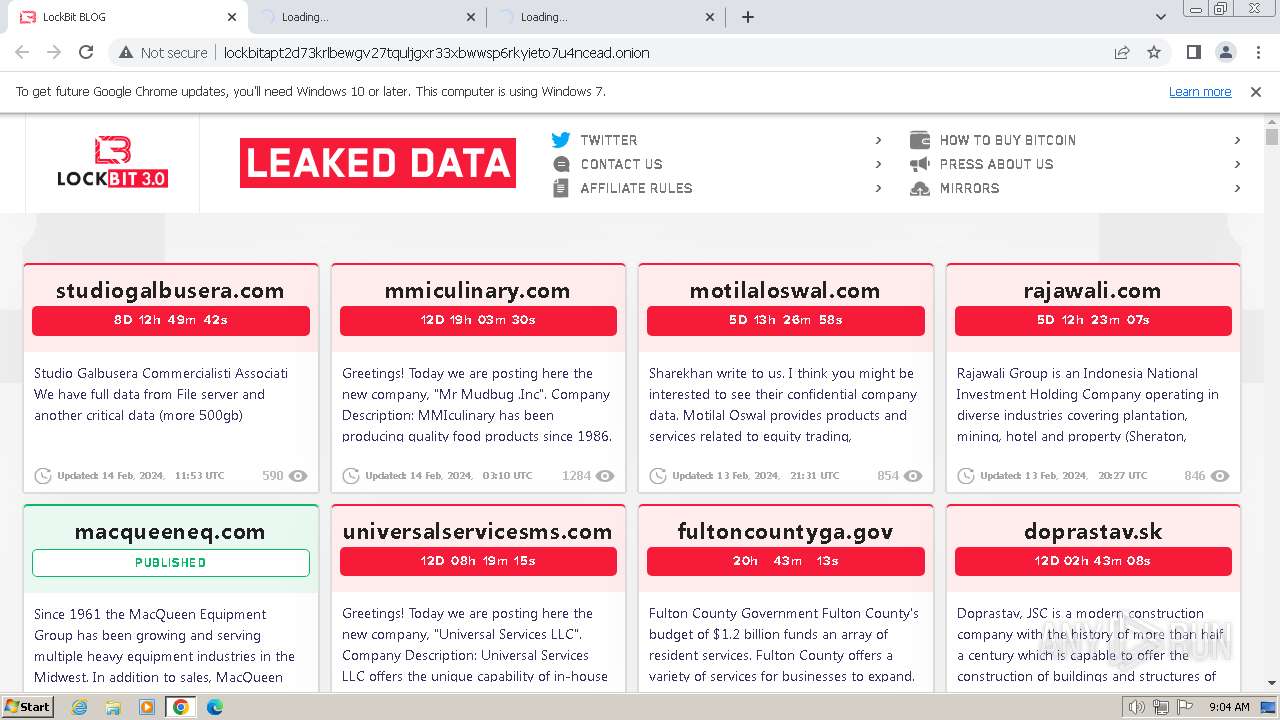This screenshot has width=1280, height=720.
Task: Click the page vertical scrollbar thumb
Action: click(x=1272, y=136)
